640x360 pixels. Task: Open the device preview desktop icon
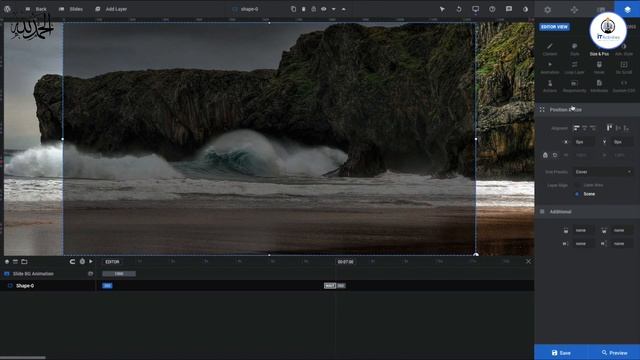[x=476, y=9]
